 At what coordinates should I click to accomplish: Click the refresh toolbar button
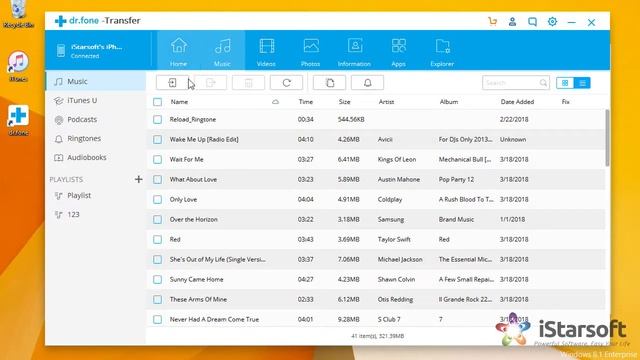[287, 83]
